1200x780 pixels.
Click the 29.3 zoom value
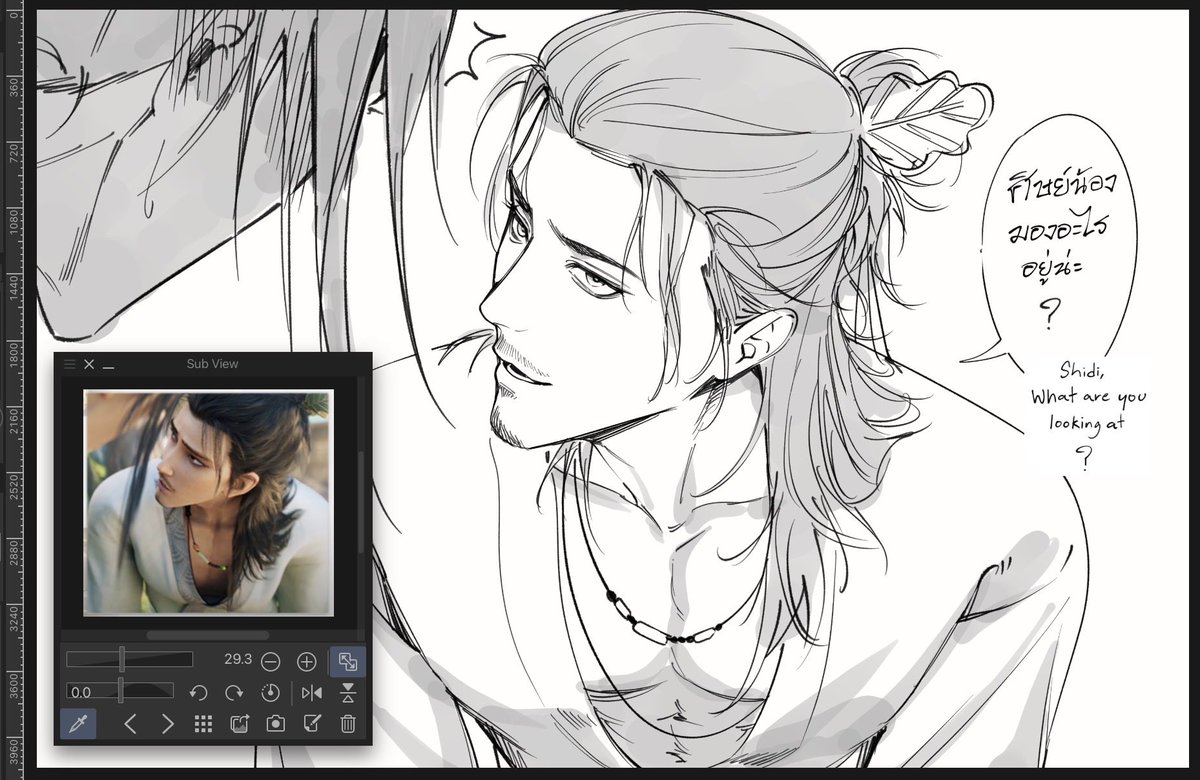(238, 660)
